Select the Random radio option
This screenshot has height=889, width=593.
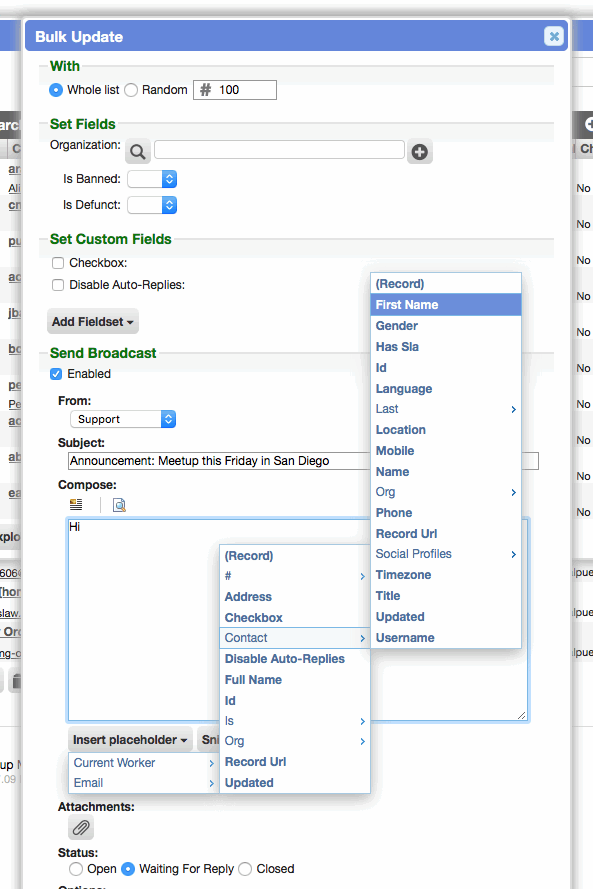point(131,90)
